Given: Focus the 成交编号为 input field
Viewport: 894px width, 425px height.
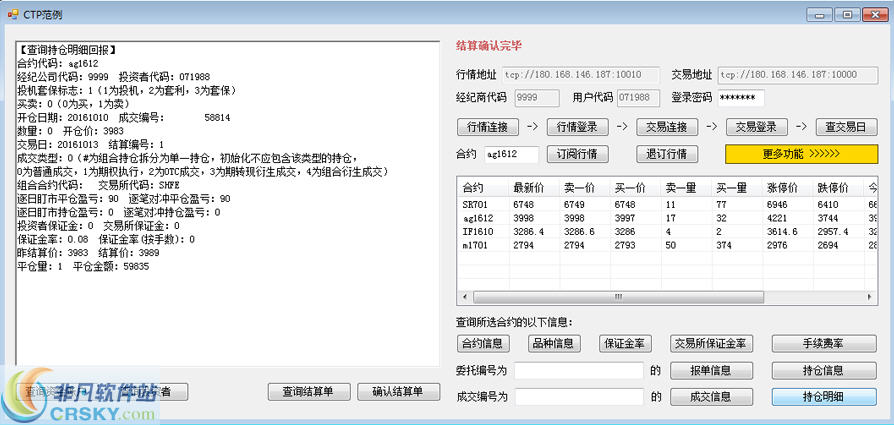Looking at the screenshot, I should (579, 397).
